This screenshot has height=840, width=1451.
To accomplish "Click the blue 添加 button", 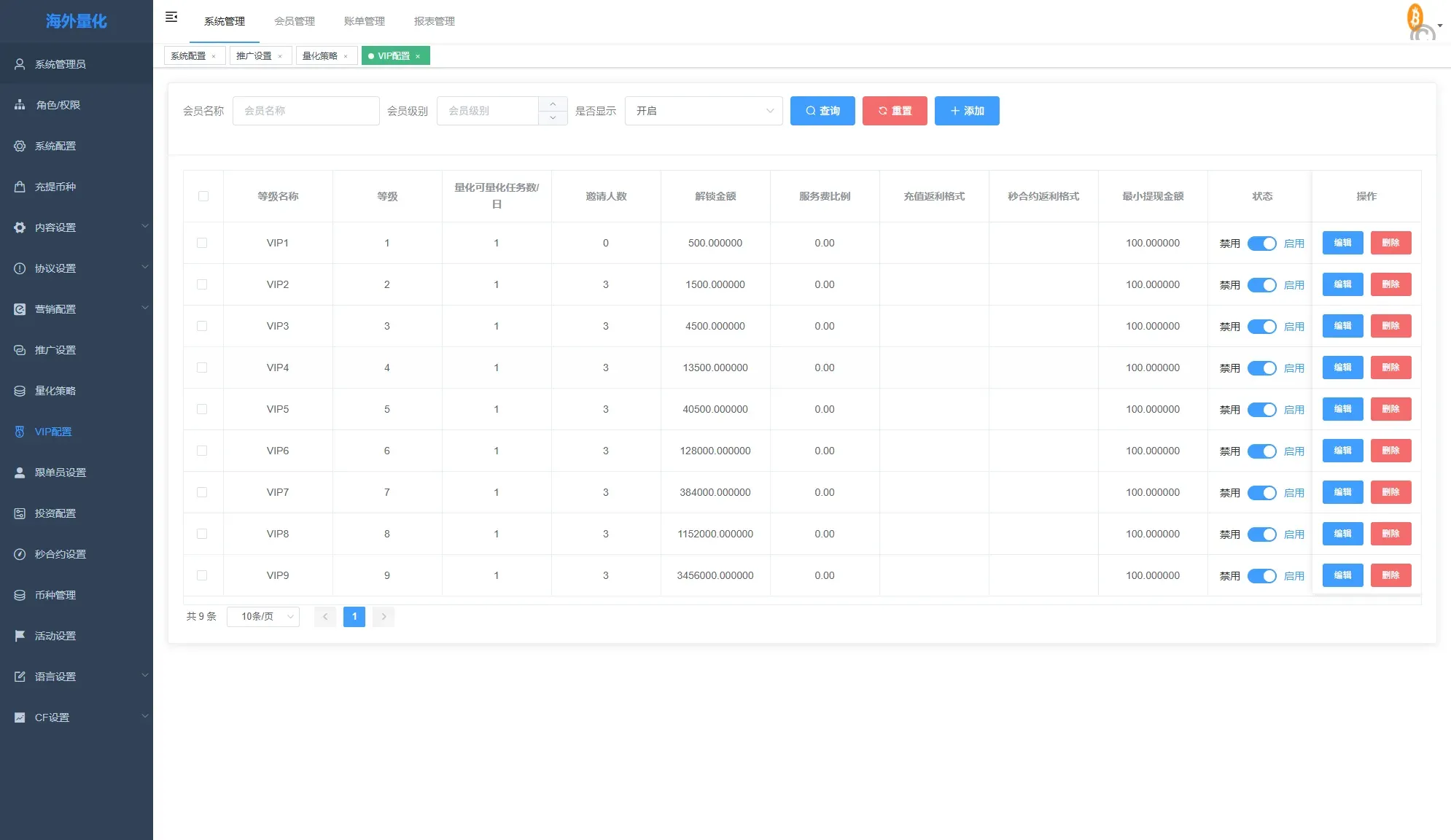I will [x=967, y=111].
